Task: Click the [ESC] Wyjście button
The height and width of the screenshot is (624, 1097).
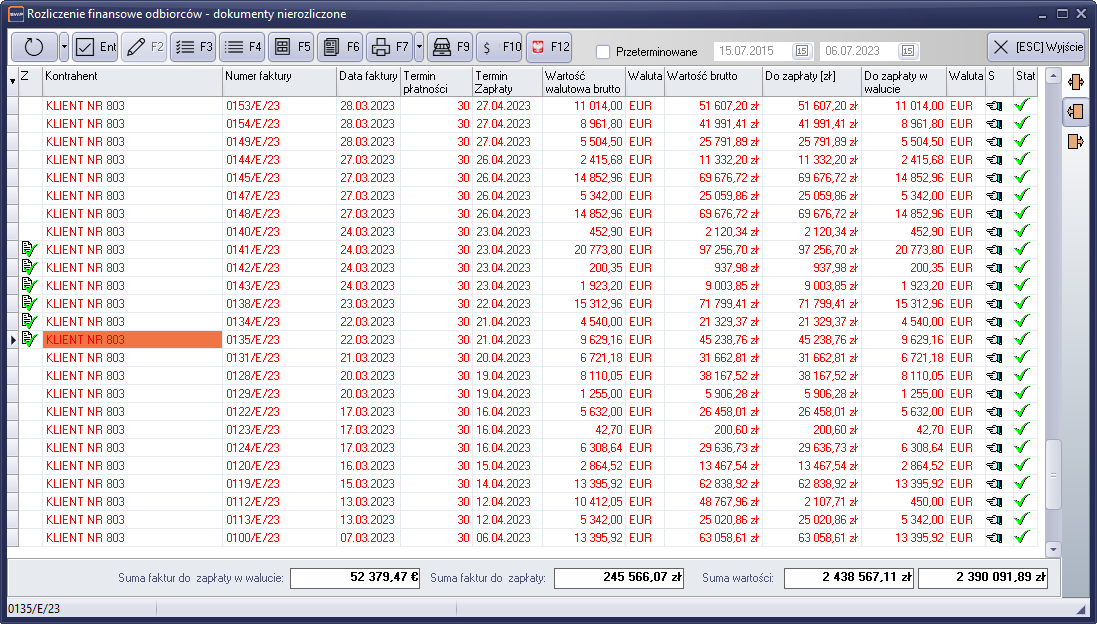Action: (1035, 47)
